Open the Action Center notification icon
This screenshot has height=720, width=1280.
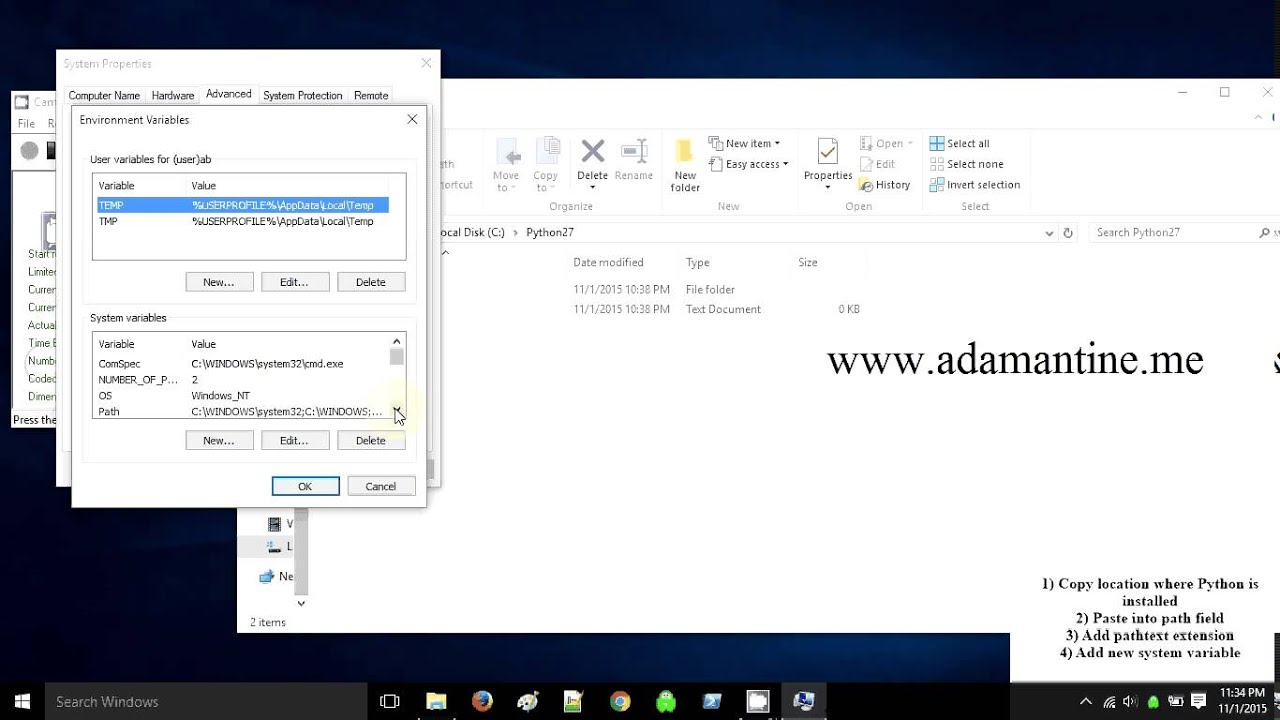pyautogui.click(x=1198, y=701)
